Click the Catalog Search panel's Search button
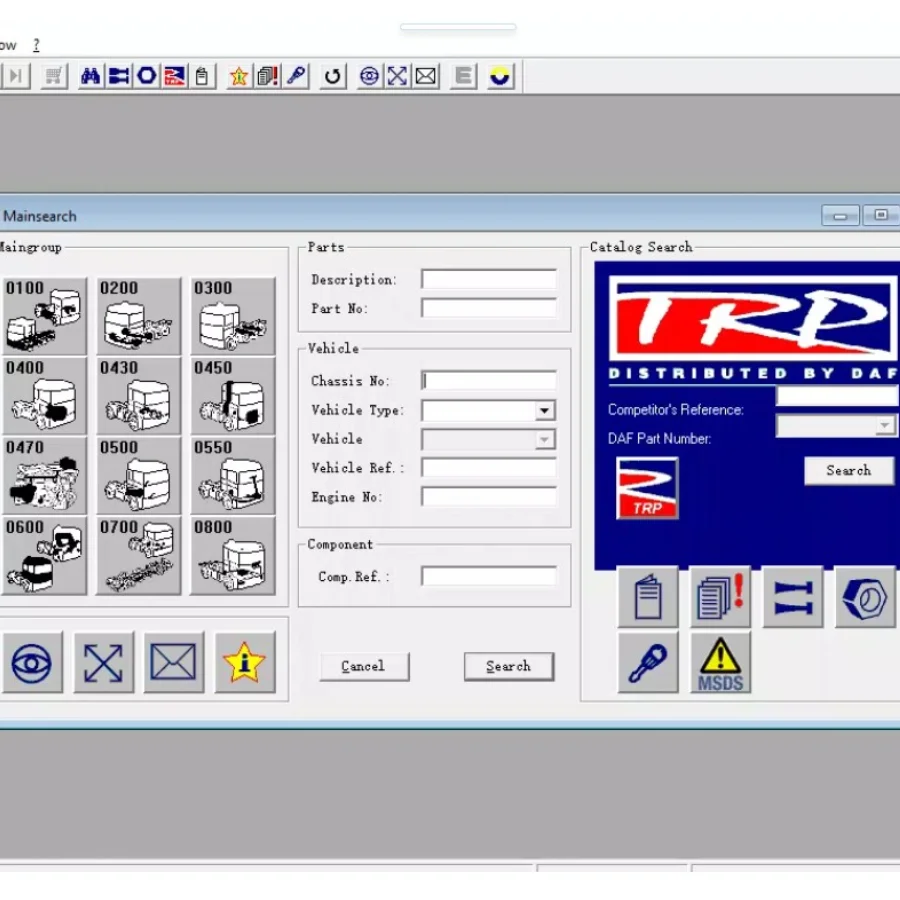 click(x=849, y=471)
